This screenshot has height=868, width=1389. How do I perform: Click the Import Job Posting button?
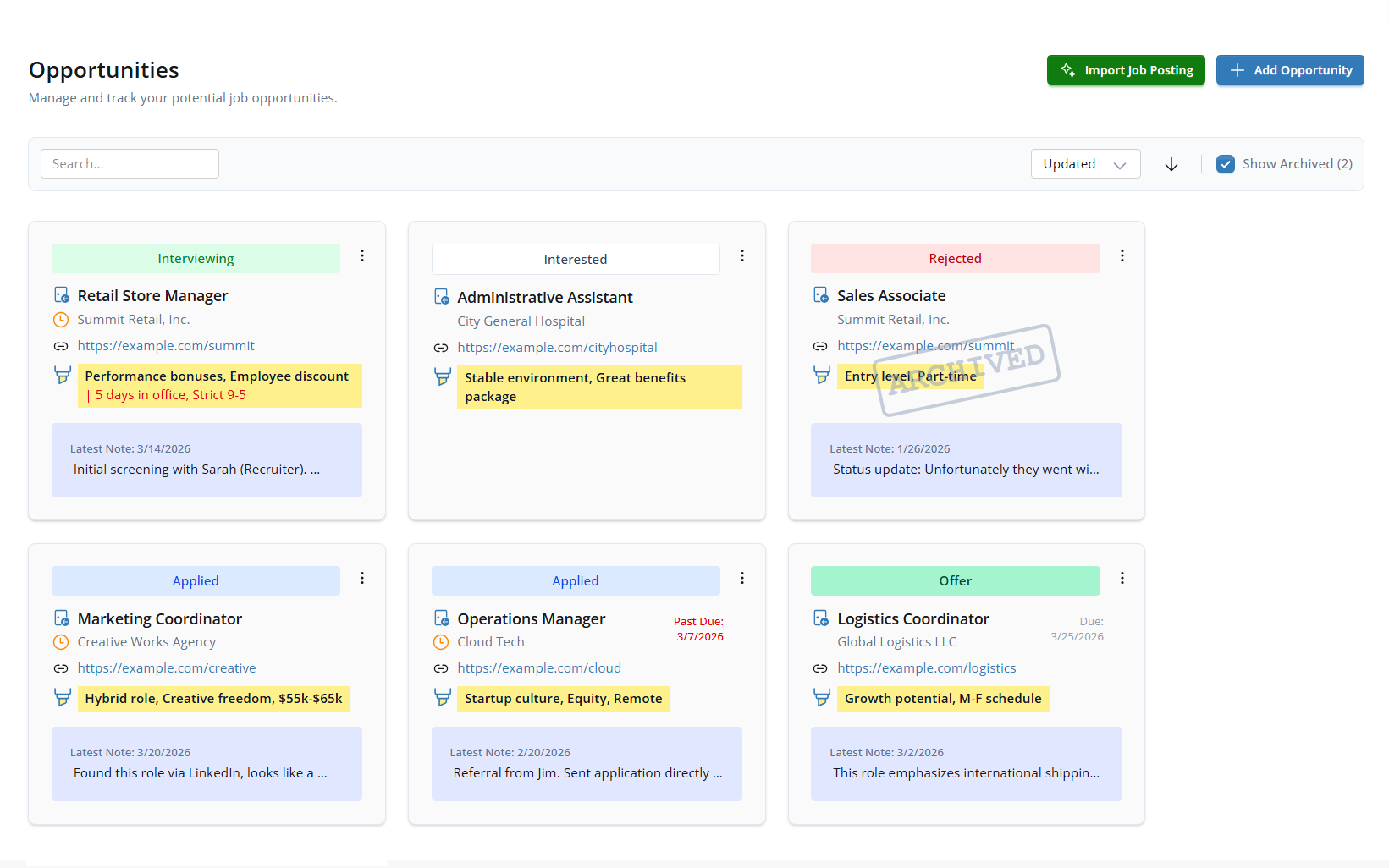pyautogui.click(x=1126, y=70)
